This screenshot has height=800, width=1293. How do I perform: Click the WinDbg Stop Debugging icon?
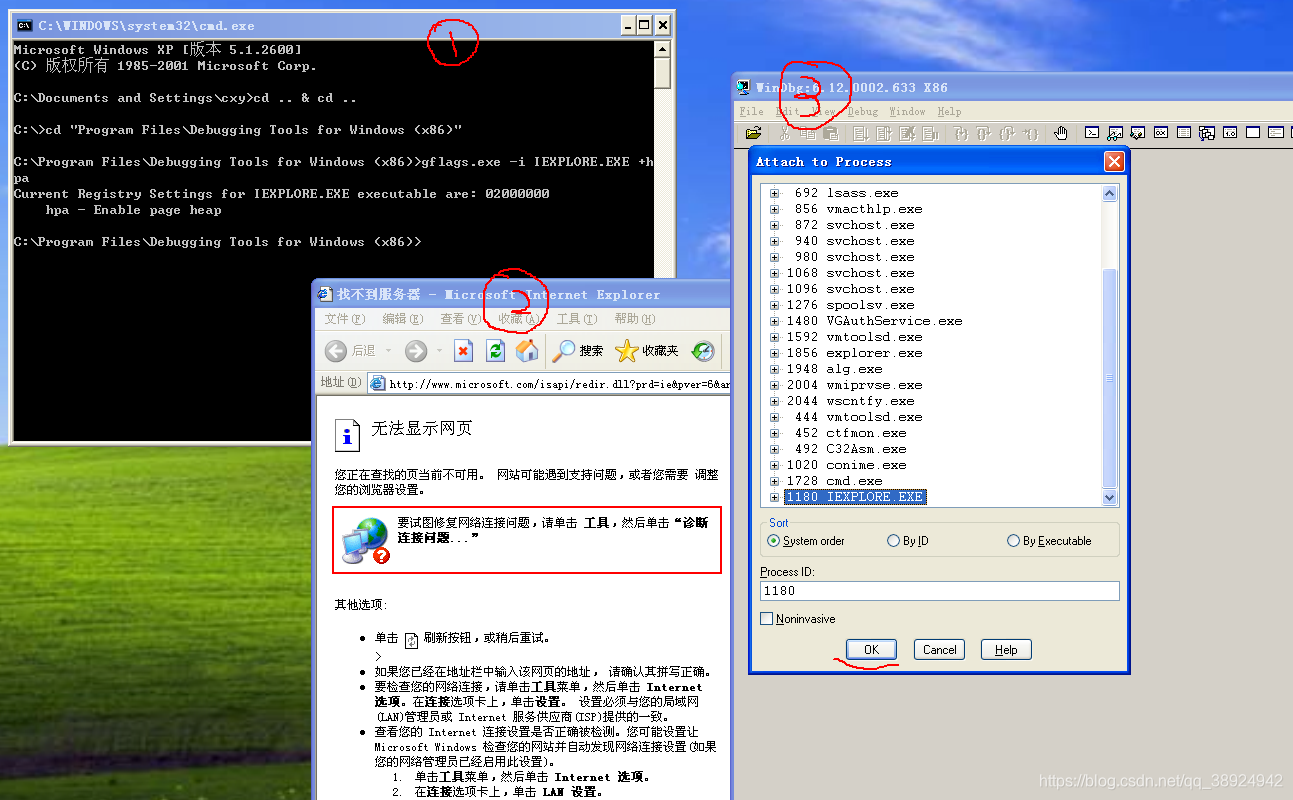906,133
